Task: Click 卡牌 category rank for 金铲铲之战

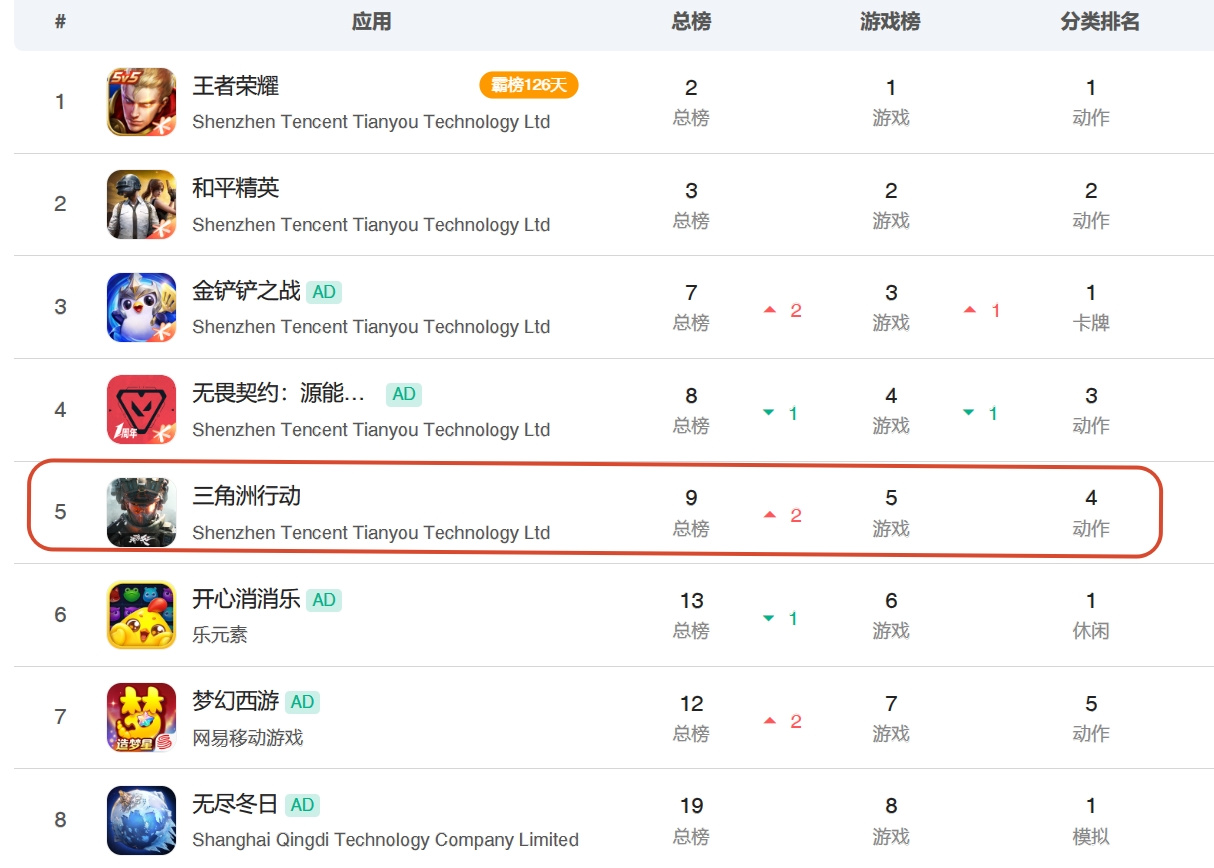Action: click(x=1091, y=307)
